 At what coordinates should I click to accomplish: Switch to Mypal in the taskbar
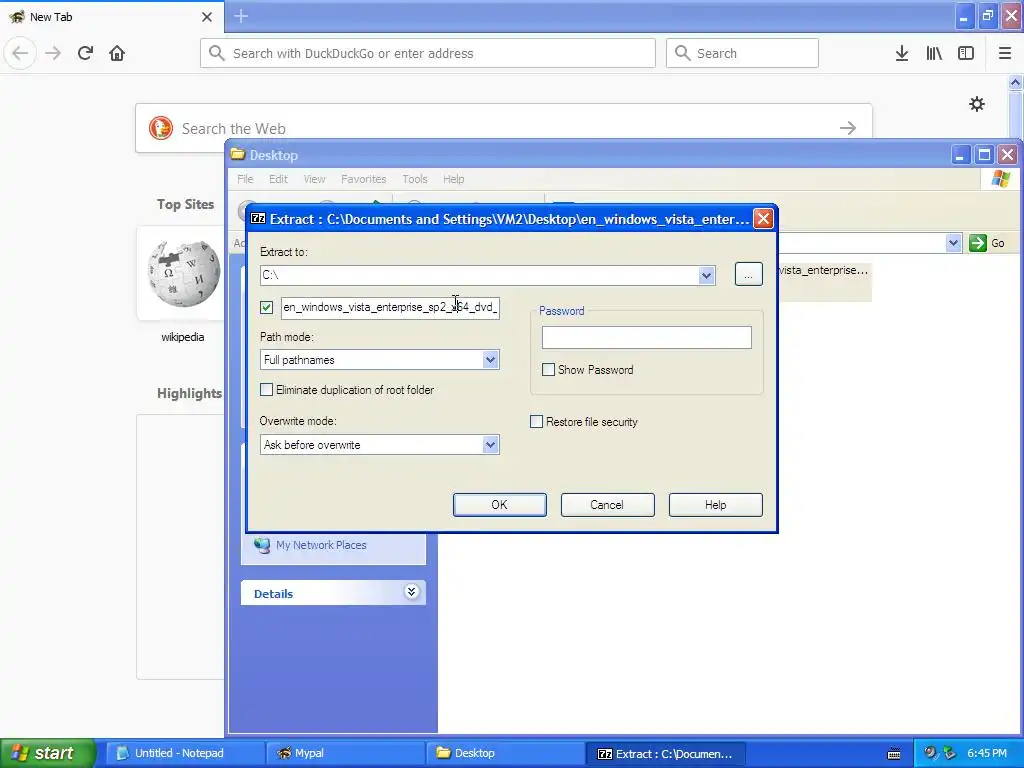pyautogui.click(x=344, y=753)
